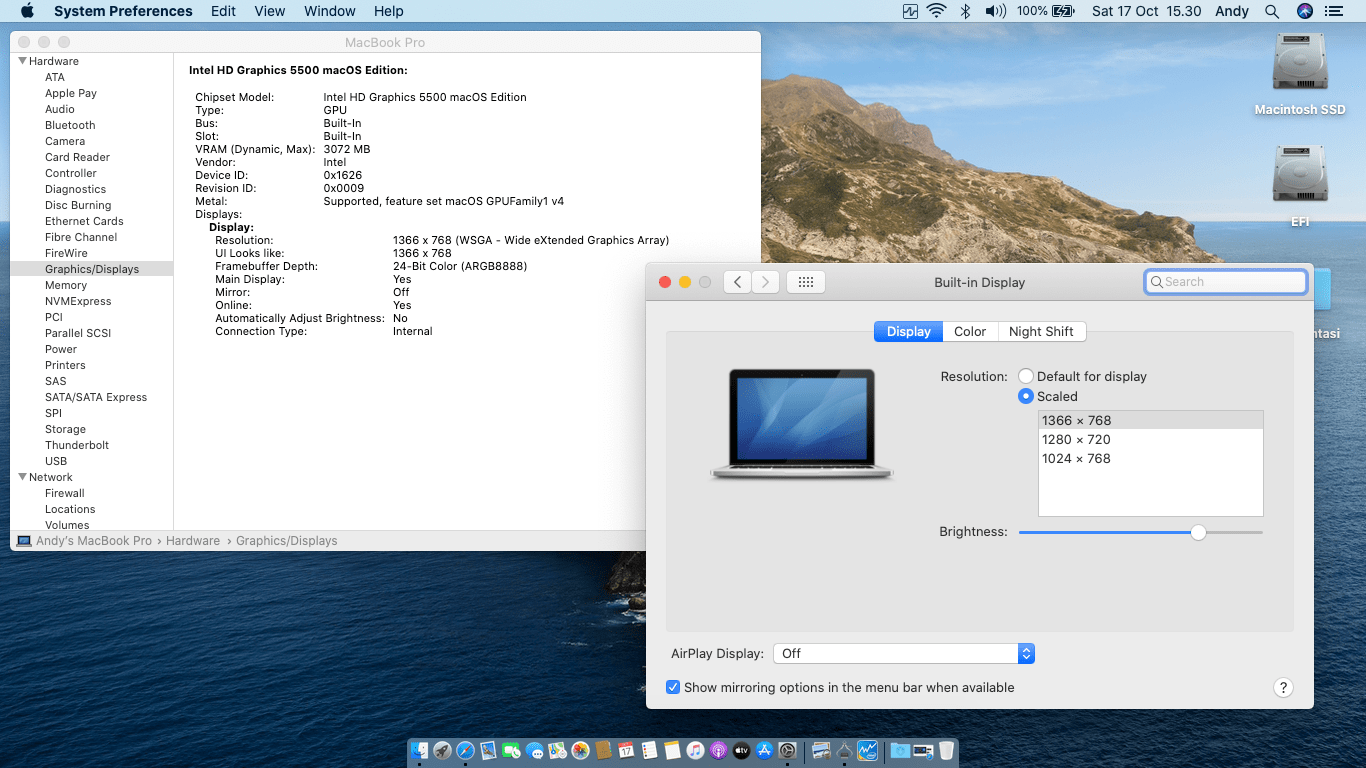Open the help question mark button
Screen dimensions: 1366x768
coord(1283,688)
